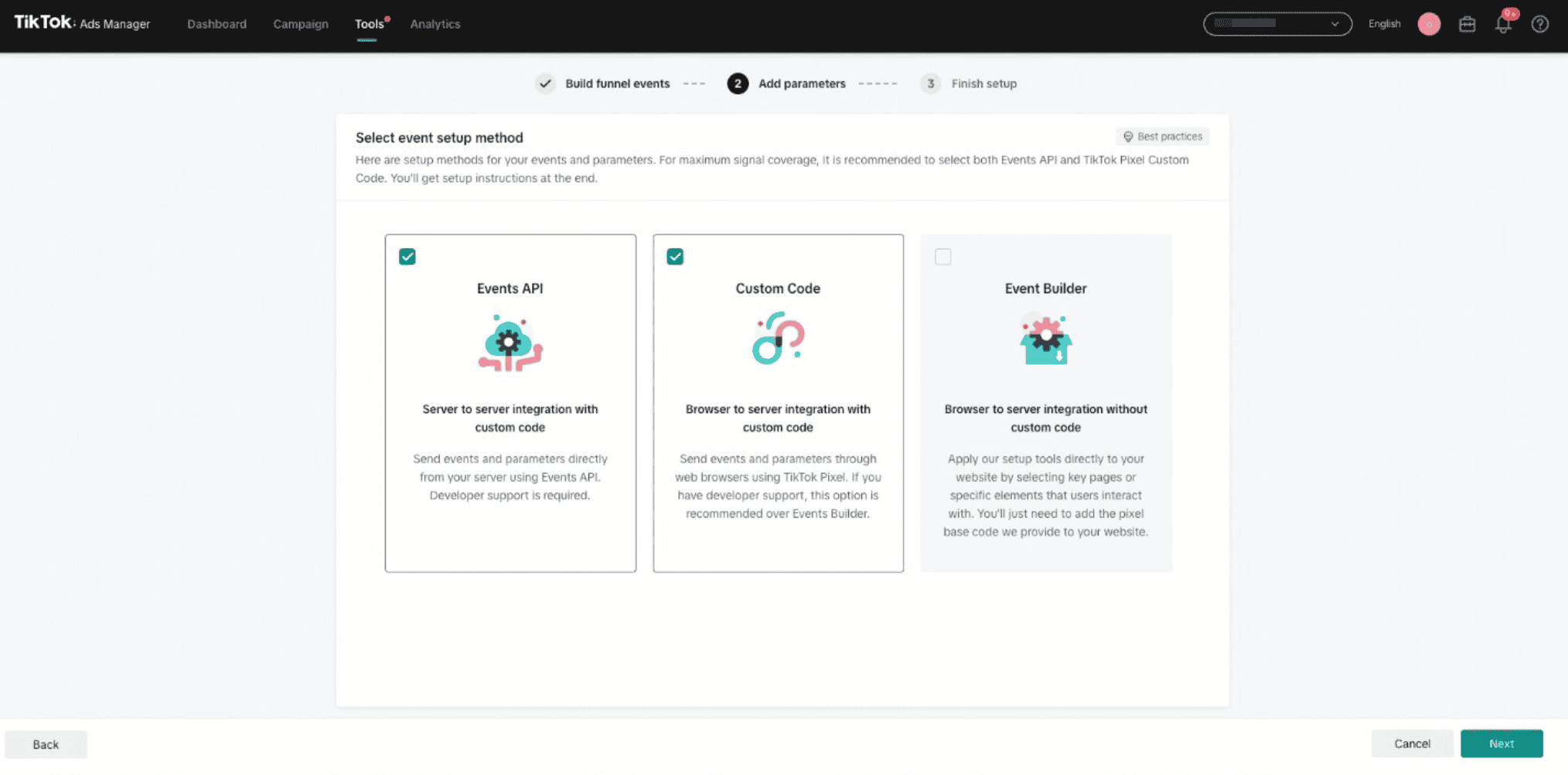1568x775 pixels.
Task: Open the English language selector
Action: (1384, 24)
